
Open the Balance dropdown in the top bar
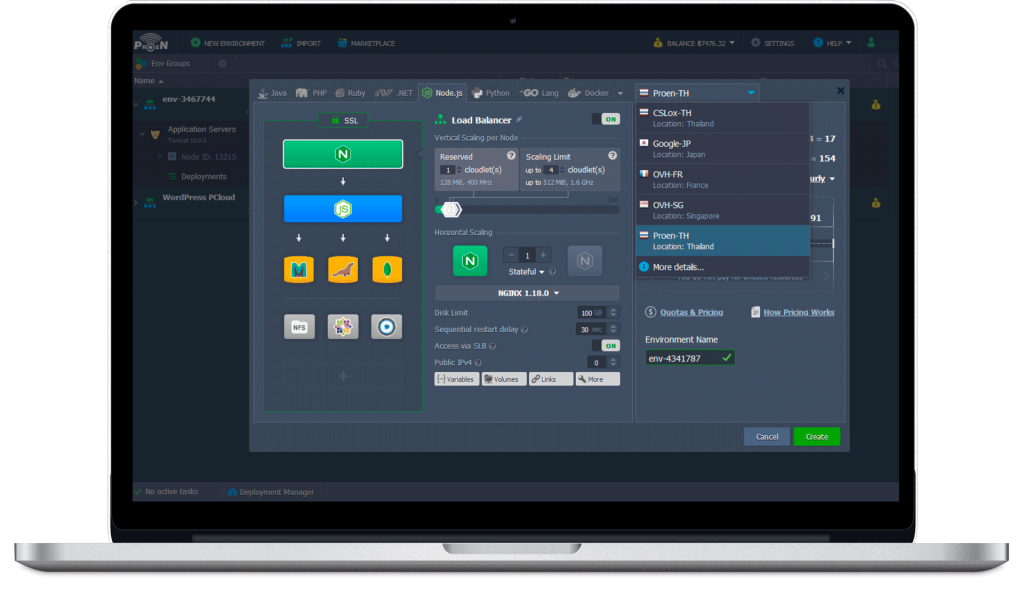[694, 43]
